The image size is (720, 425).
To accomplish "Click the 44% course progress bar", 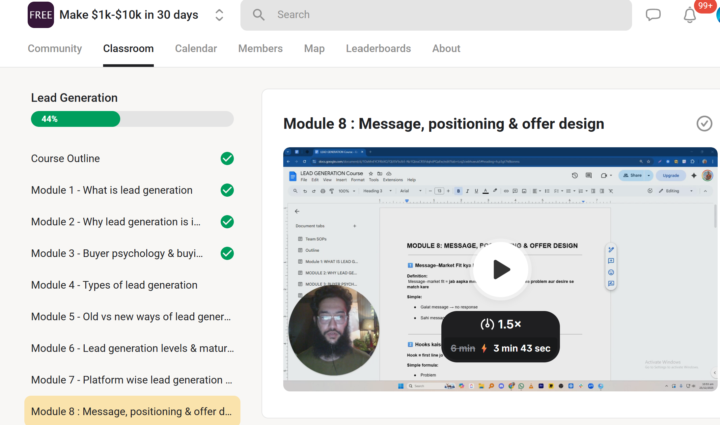I will [132, 119].
